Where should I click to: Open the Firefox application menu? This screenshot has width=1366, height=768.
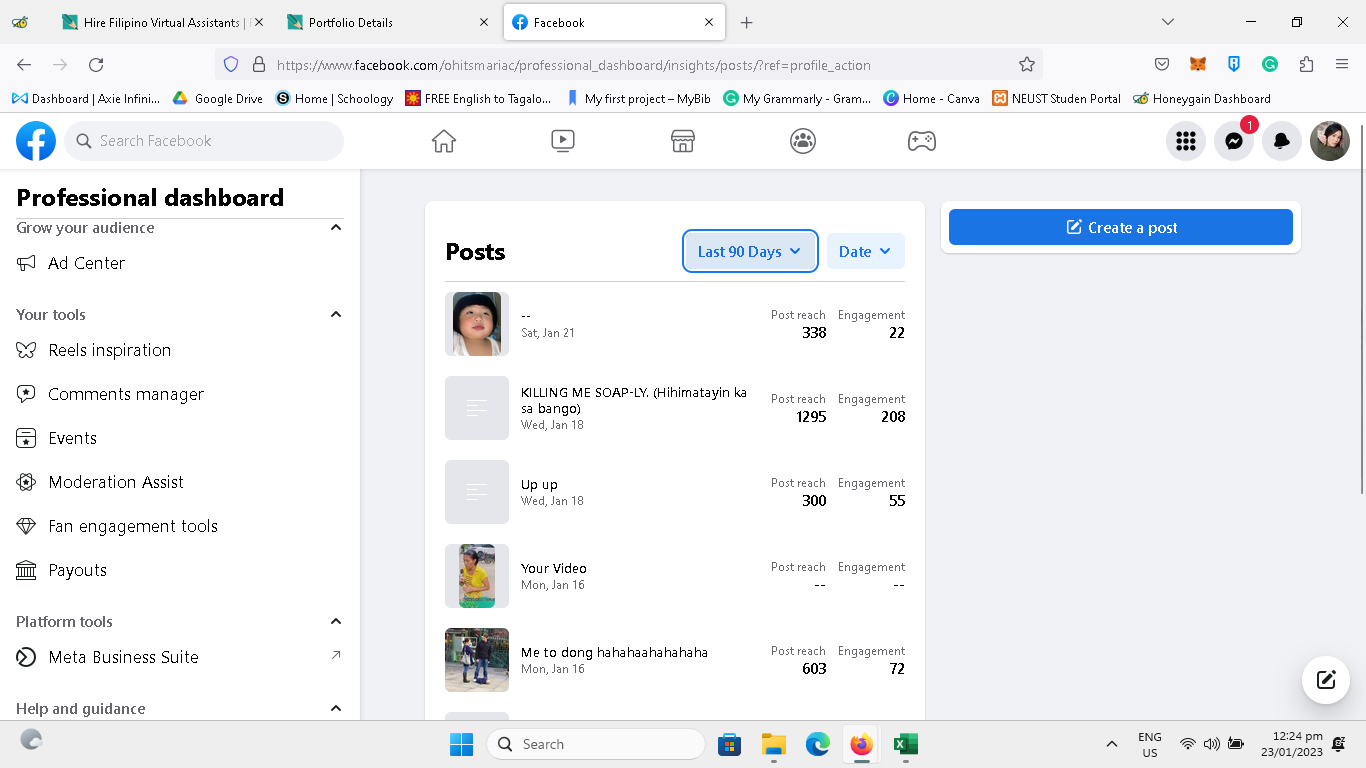(1342, 64)
